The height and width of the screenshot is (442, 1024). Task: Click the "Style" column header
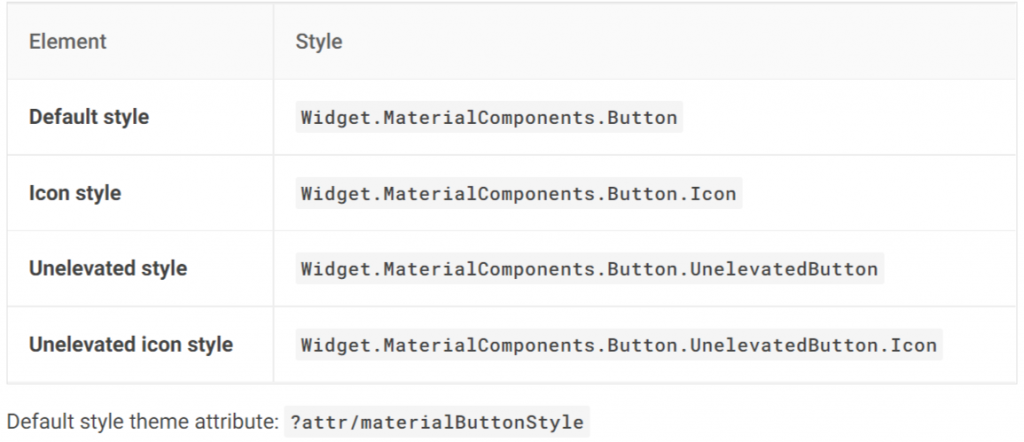[x=319, y=42]
